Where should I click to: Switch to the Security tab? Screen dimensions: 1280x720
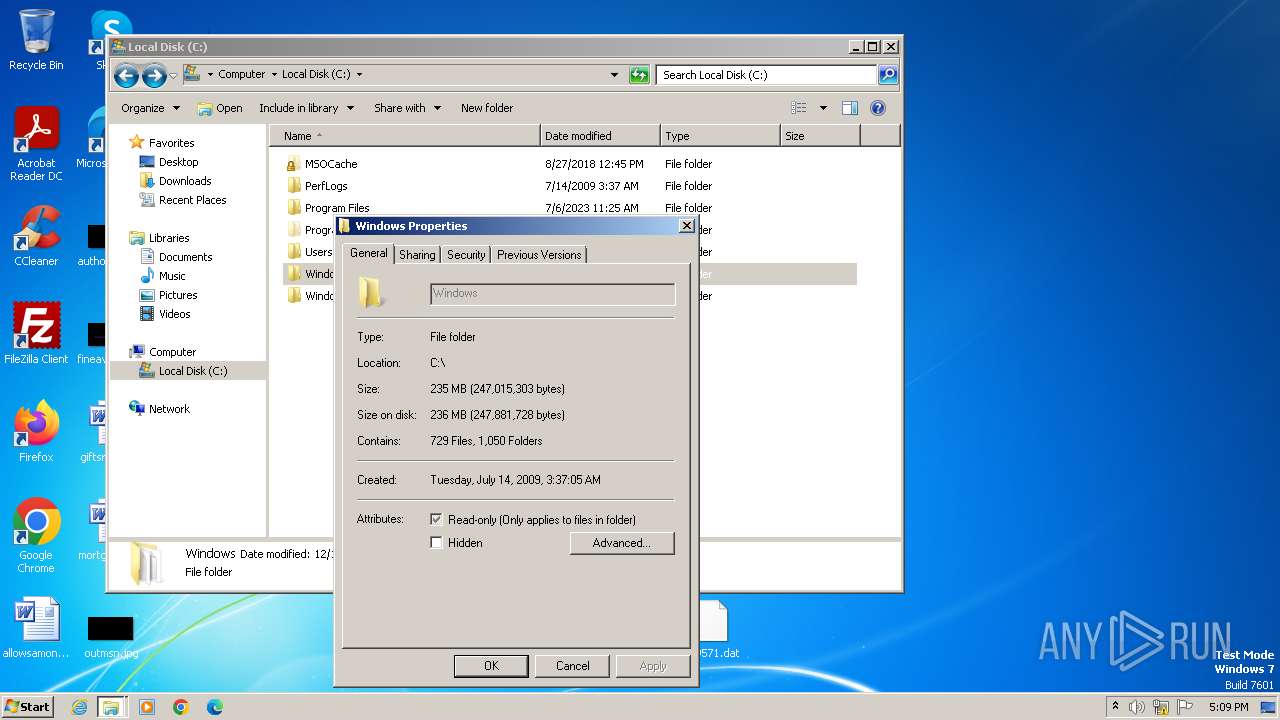coord(466,255)
